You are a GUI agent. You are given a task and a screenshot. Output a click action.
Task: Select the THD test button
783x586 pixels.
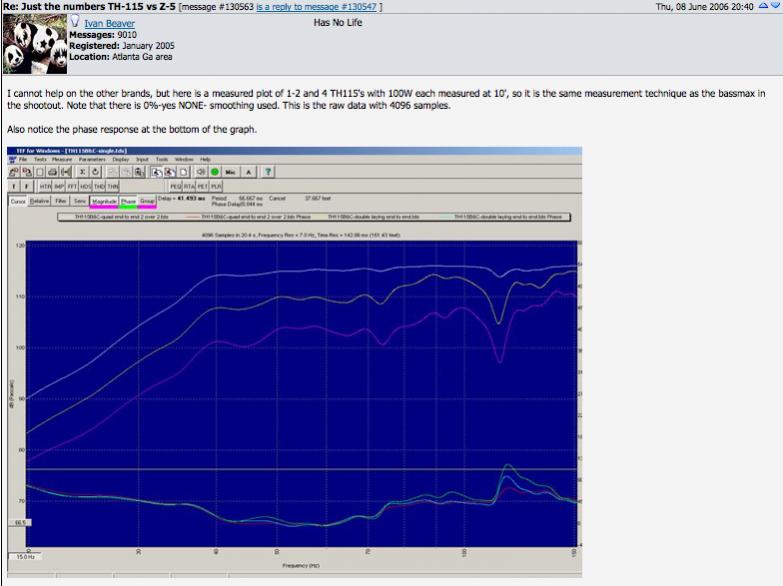(x=99, y=186)
